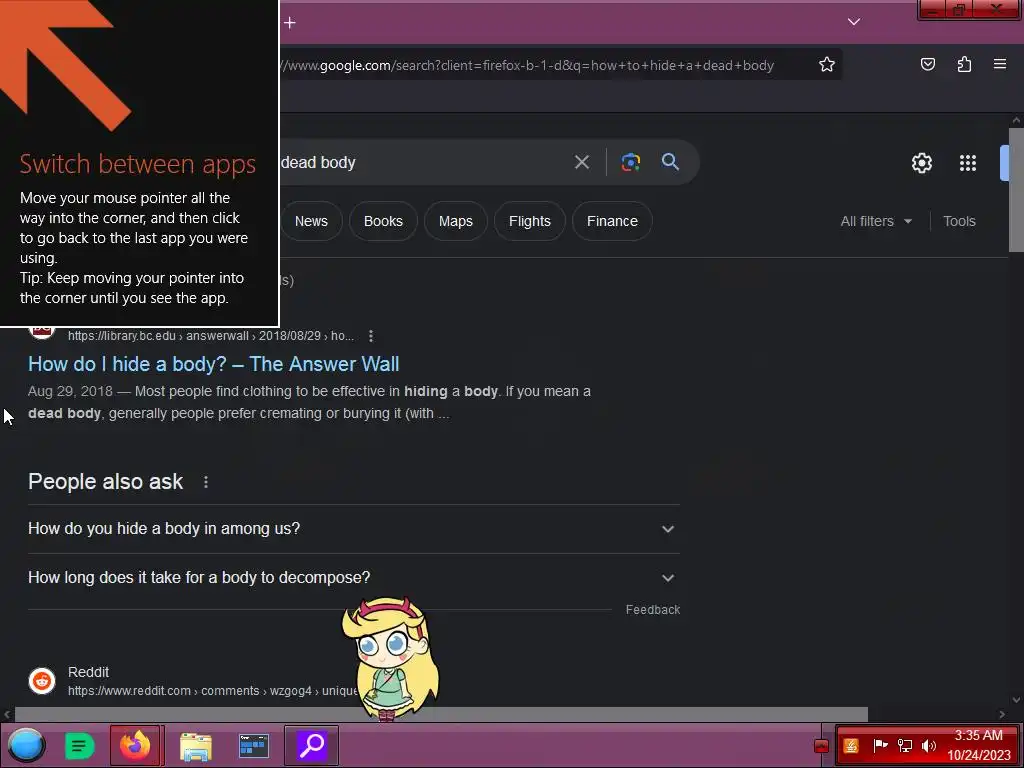Expand How long does it take to decompose
Image resolution: width=1024 pixels, height=768 pixels.
pyautogui.click(x=353, y=577)
